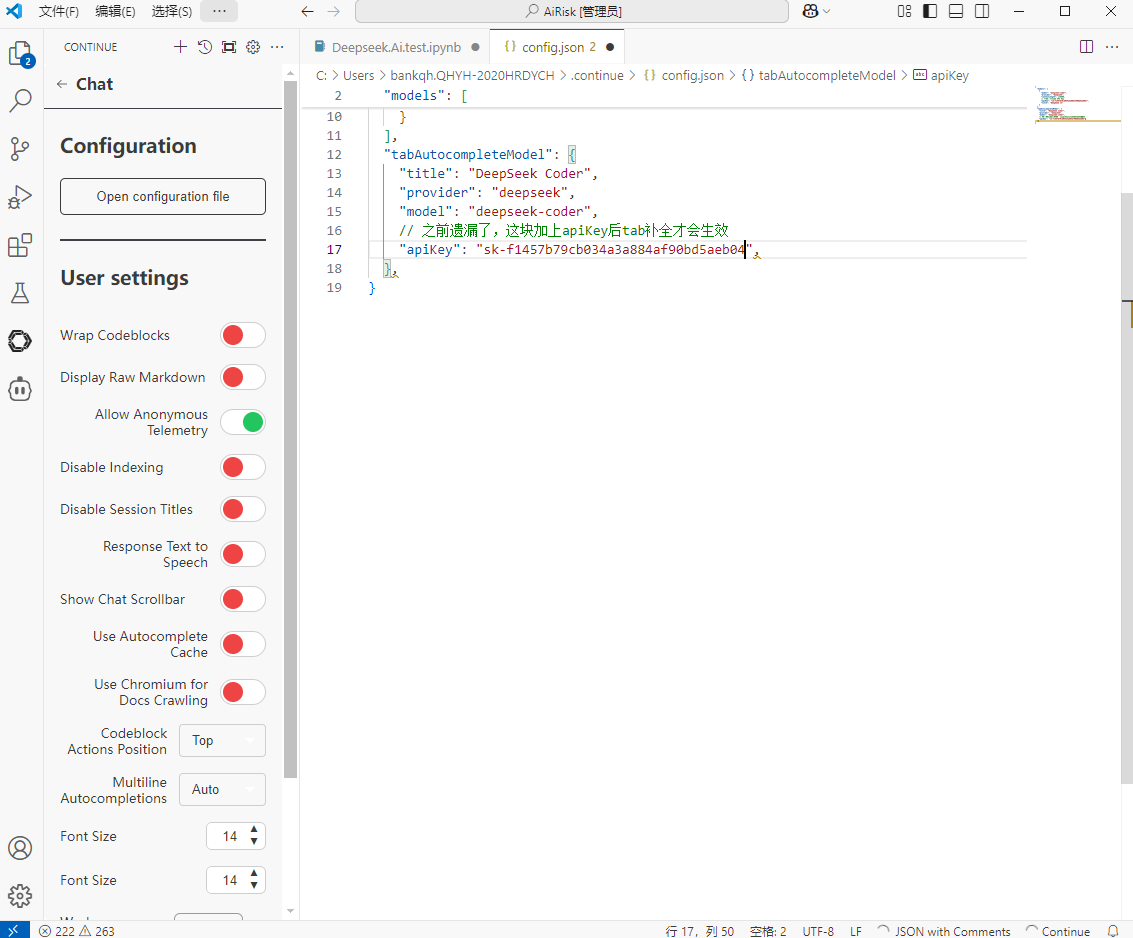Open remote window indicator in status bar
This screenshot has width=1133, height=938.
point(14,931)
